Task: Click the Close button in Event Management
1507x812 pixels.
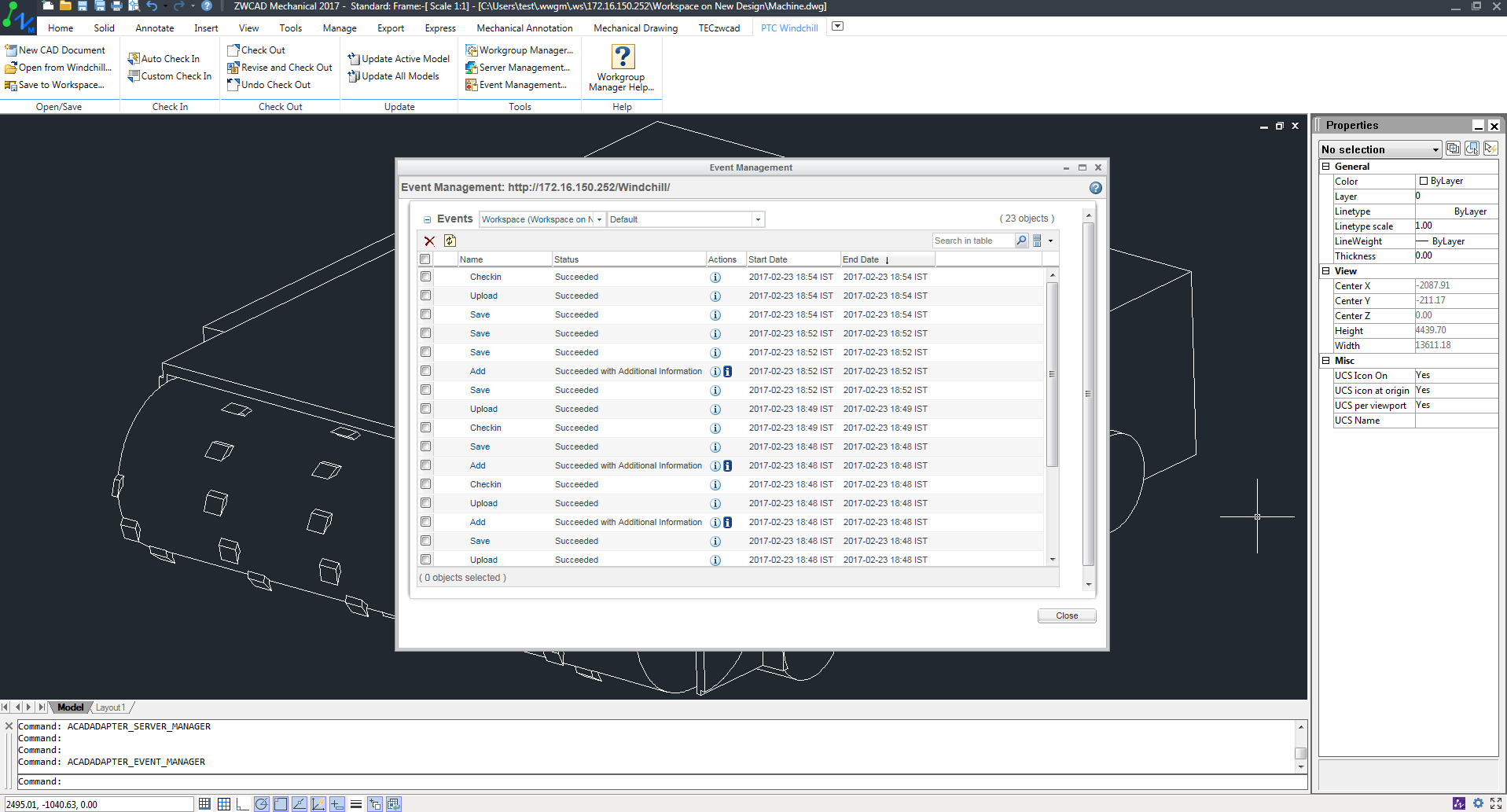Action: point(1066,615)
